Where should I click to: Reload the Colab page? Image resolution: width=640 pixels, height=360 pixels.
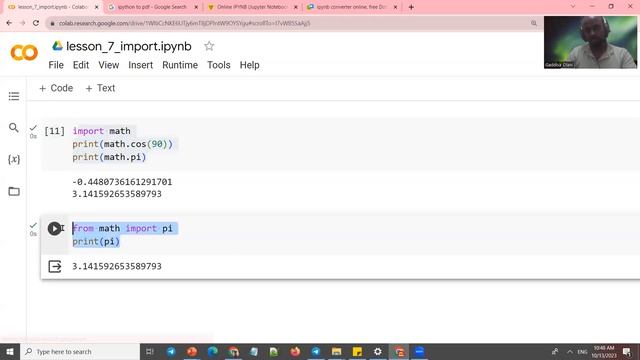click(36, 23)
